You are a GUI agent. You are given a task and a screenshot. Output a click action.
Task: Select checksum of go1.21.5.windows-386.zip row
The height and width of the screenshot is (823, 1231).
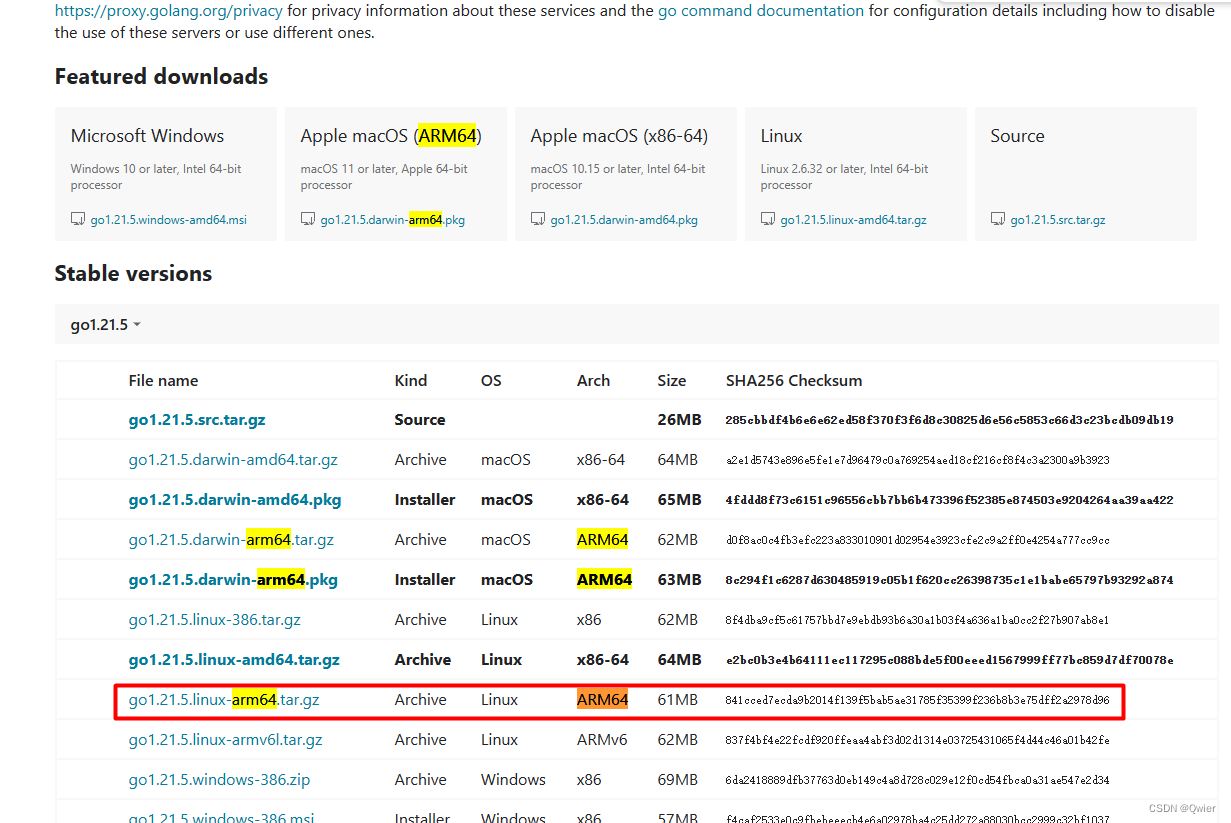[917, 780]
